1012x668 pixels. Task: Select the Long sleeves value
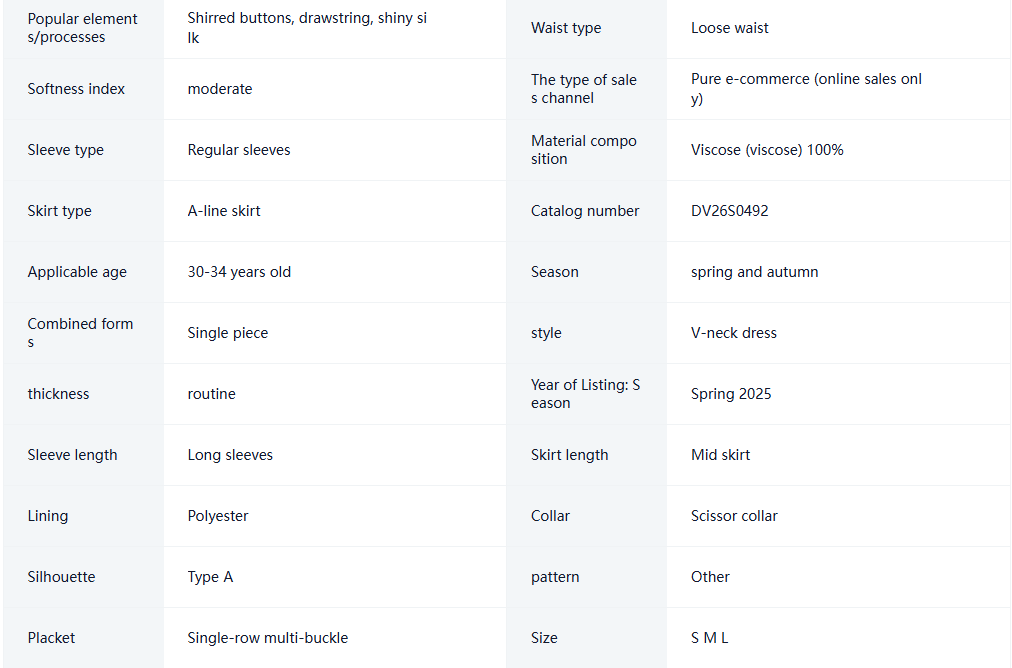[230, 455]
